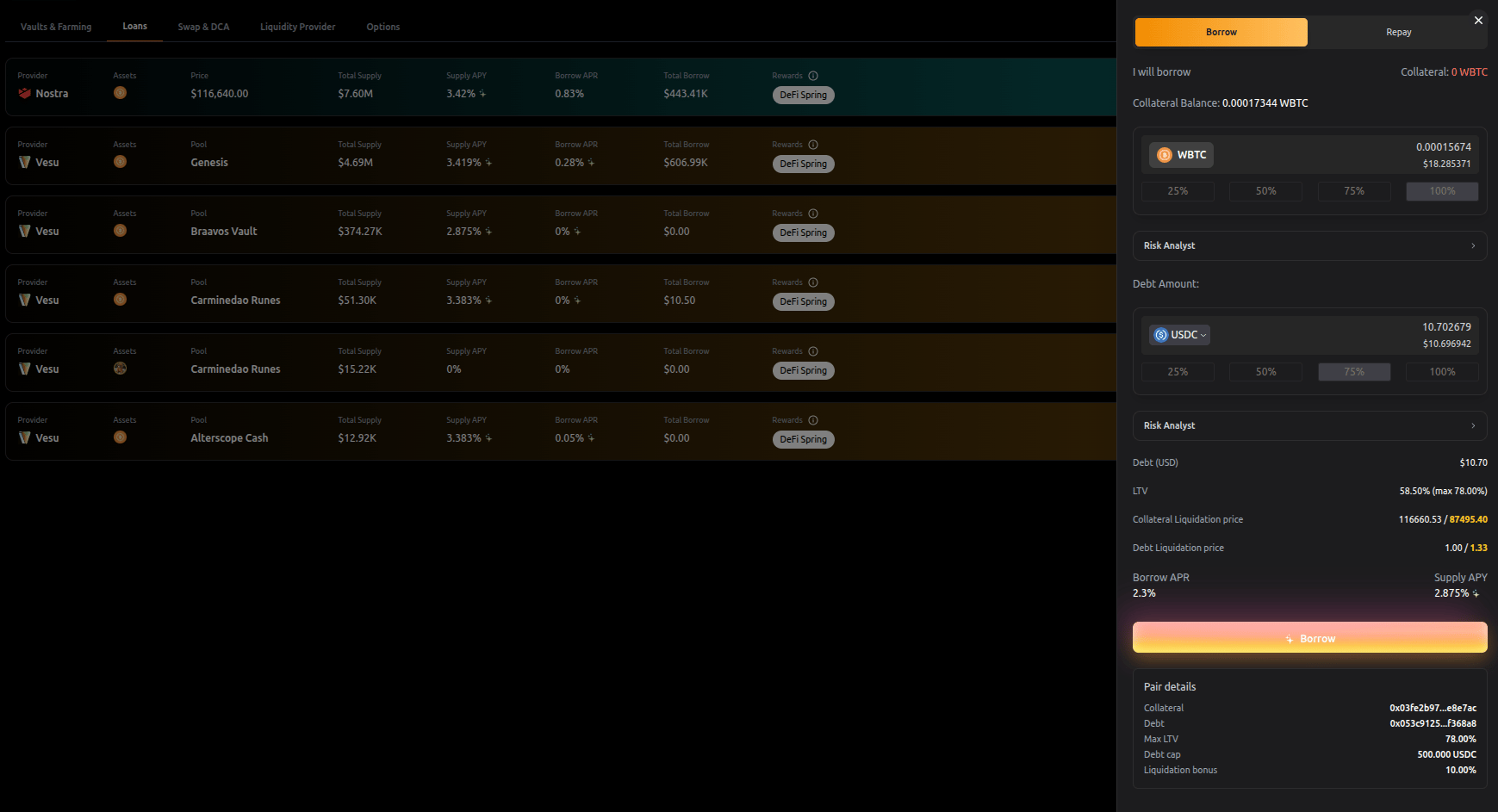Click the large gradient Borrow button

(1309, 637)
